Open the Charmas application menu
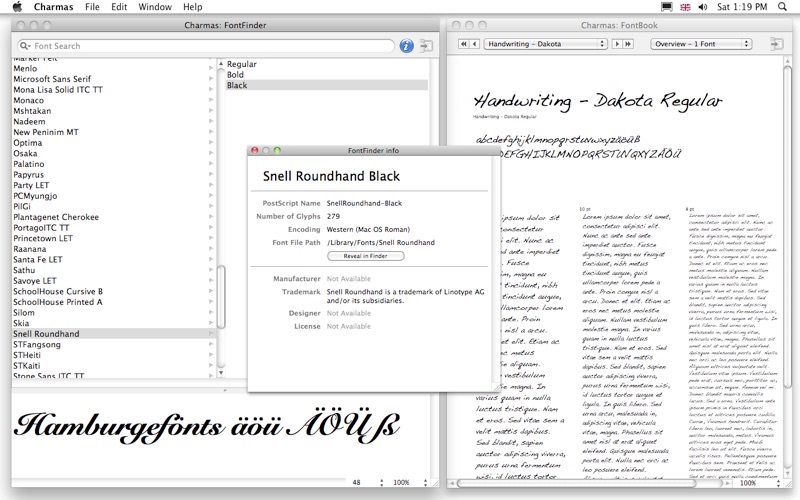This screenshot has width=800, height=500. 53,7
